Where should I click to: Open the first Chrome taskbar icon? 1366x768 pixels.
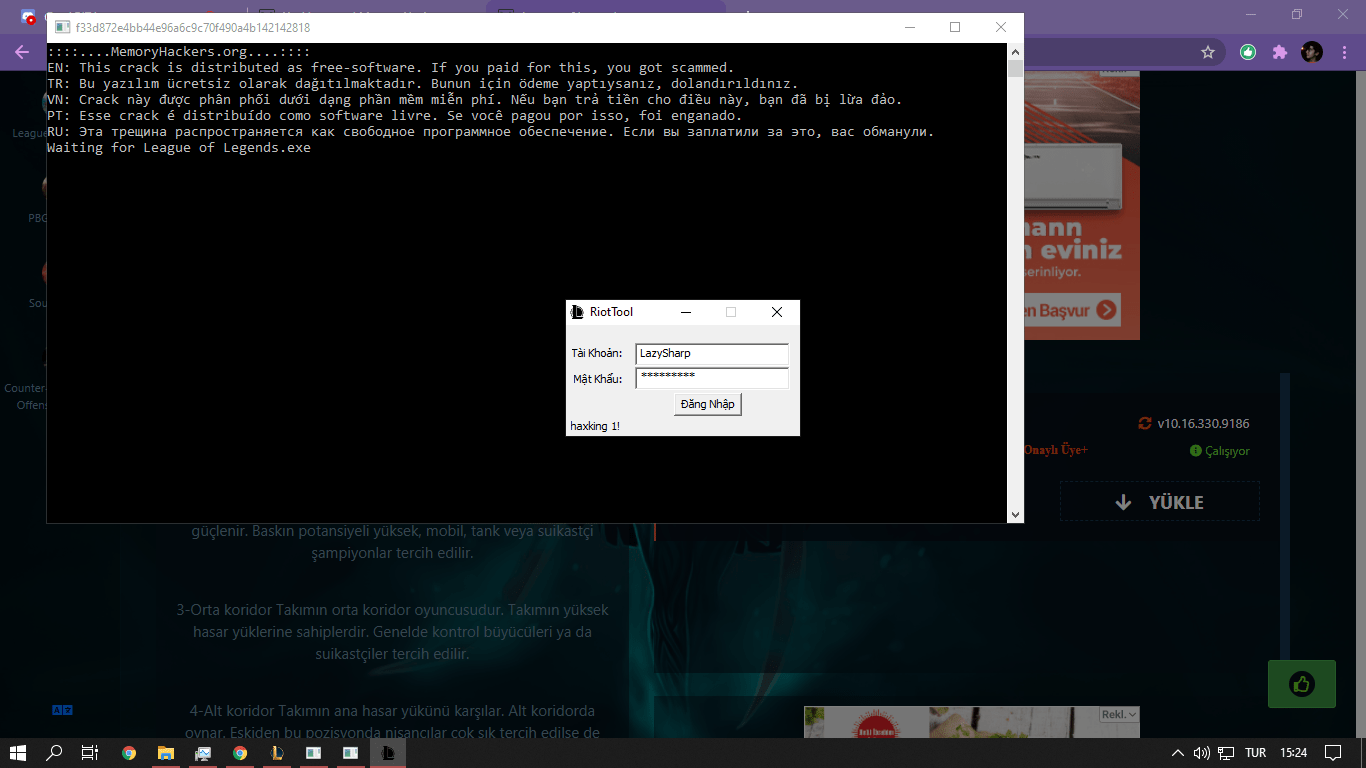click(x=129, y=753)
